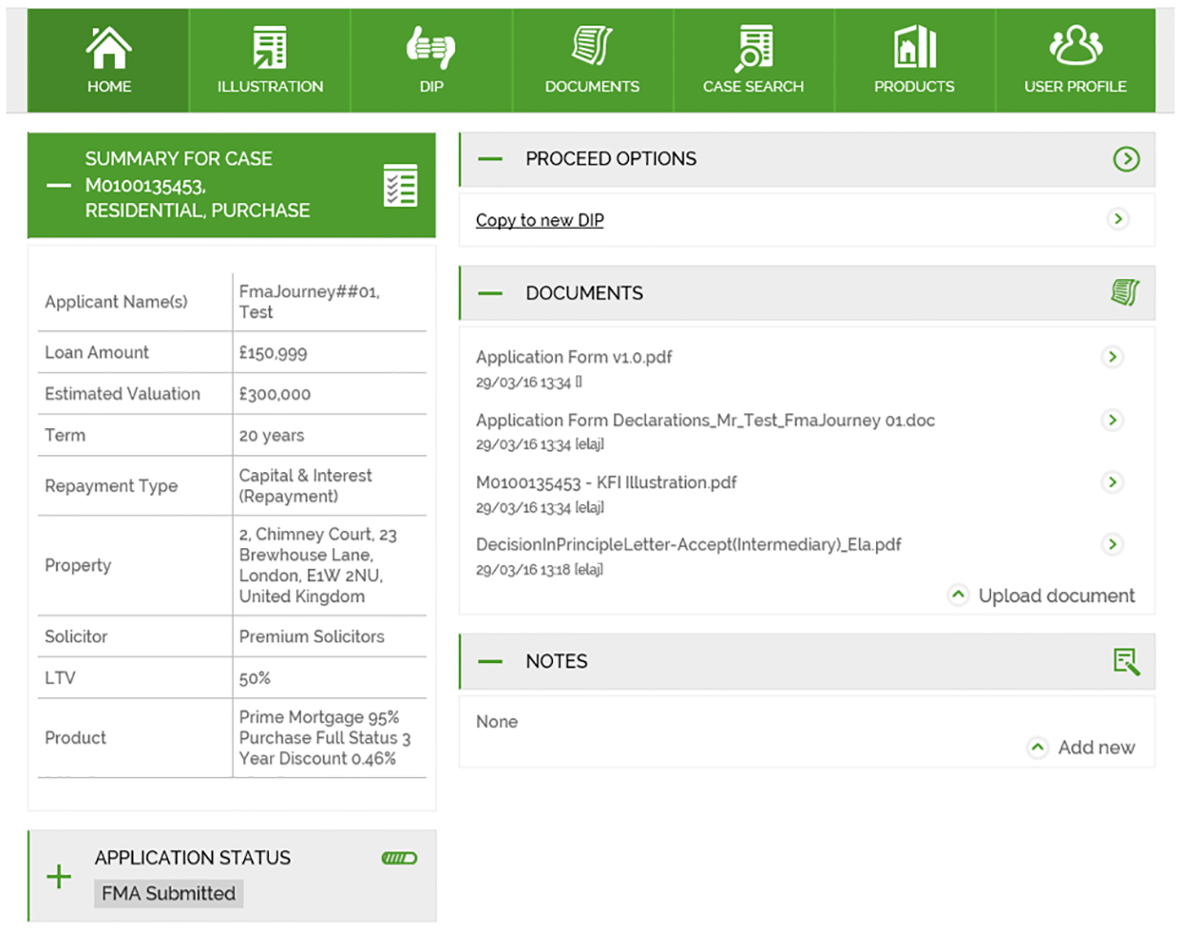Expand the Application Status section

coord(59,877)
